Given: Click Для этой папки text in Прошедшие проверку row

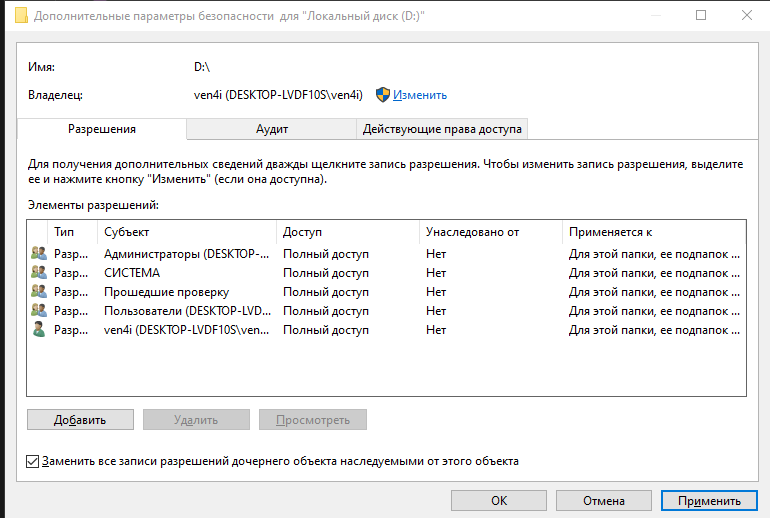Looking at the screenshot, I should coord(655,292).
